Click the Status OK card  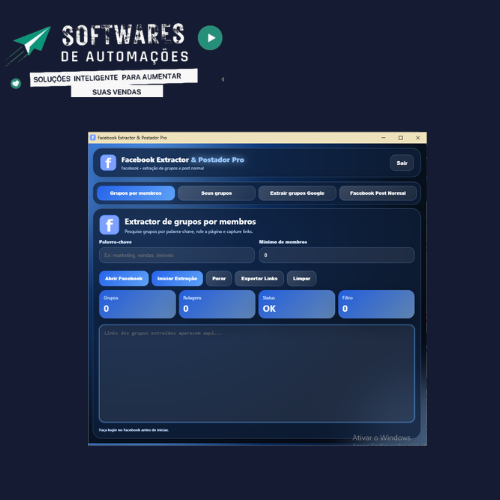click(297, 304)
